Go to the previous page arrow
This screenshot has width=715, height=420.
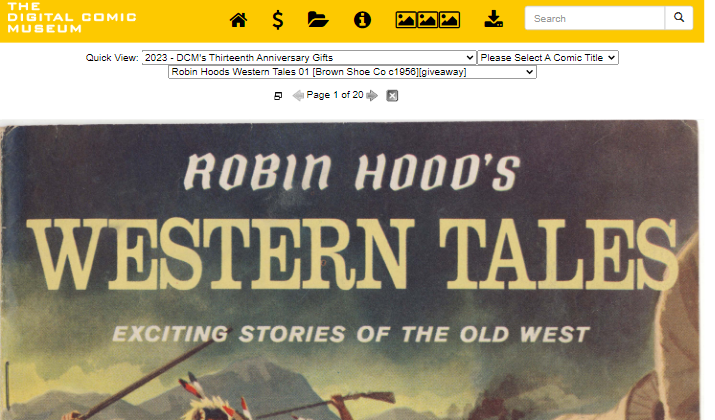(x=298, y=95)
